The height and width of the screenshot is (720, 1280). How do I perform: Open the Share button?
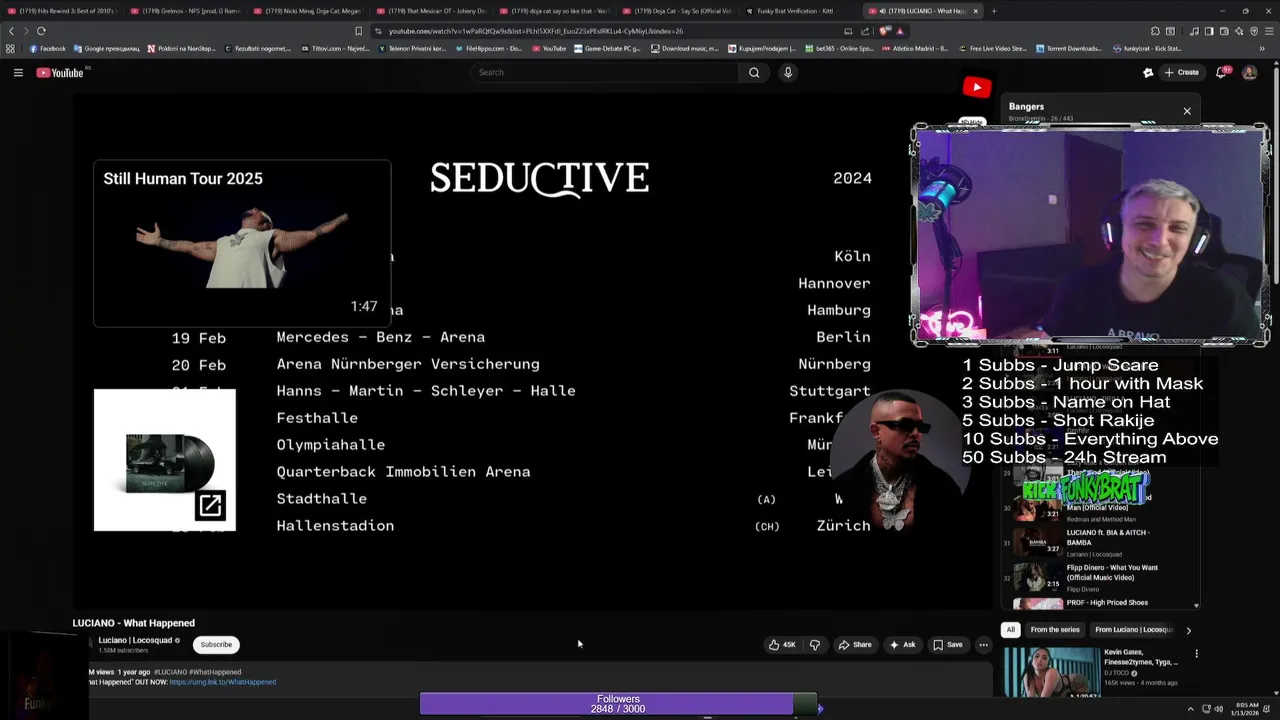pyautogui.click(x=855, y=645)
